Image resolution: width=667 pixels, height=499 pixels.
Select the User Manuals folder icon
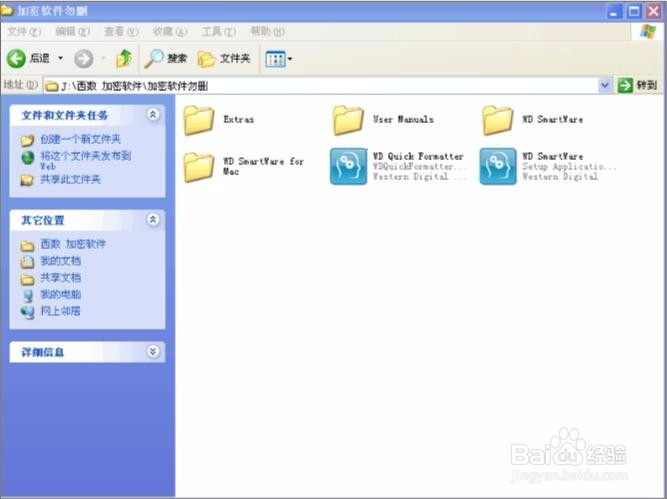(348, 120)
